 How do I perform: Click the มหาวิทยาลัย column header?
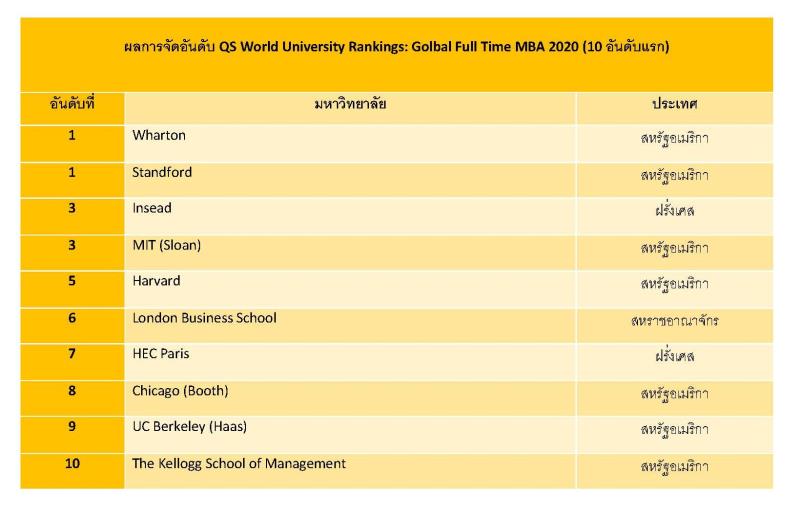[349, 104]
